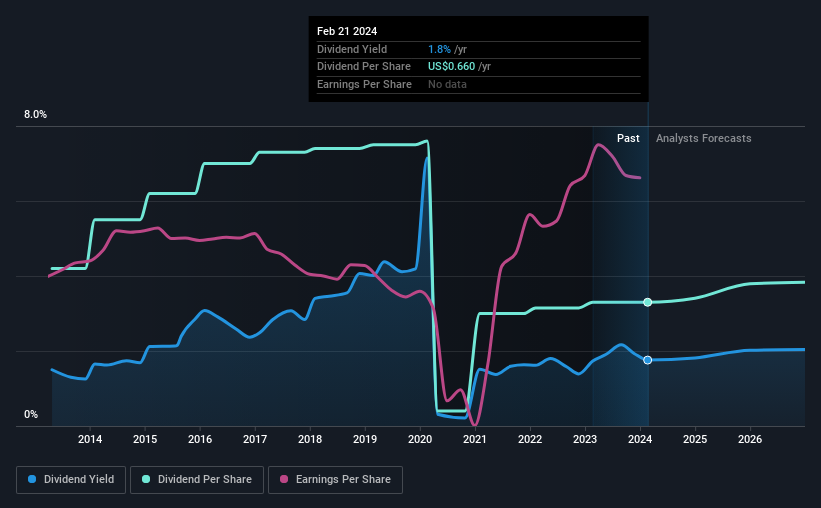821x508 pixels.
Task: Toggle the Dividend Per Share legend button
Action: (197, 479)
